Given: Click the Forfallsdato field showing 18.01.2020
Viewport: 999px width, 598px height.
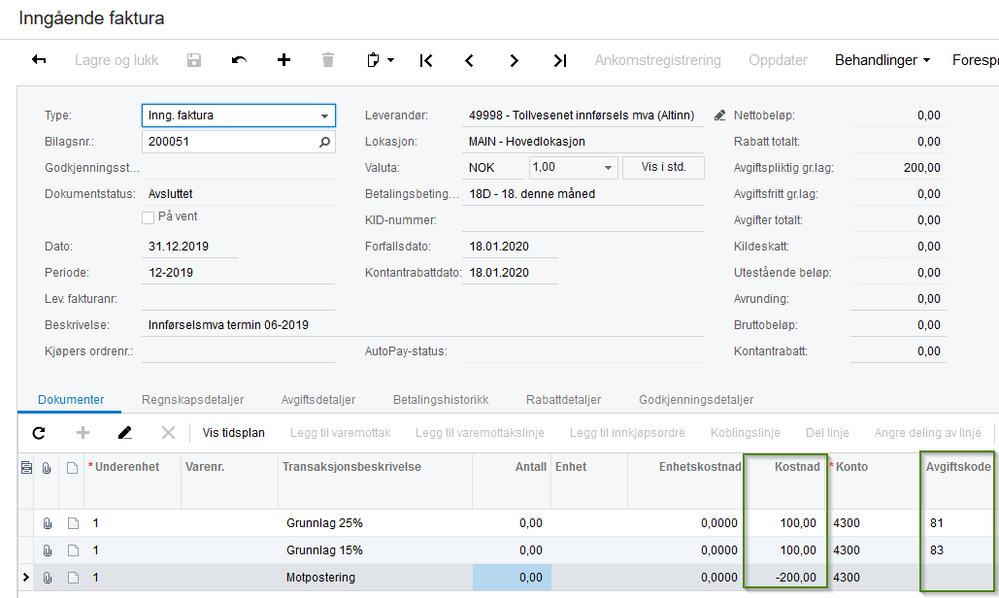Looking at the screenshot, I should click(x=510, y=246).
